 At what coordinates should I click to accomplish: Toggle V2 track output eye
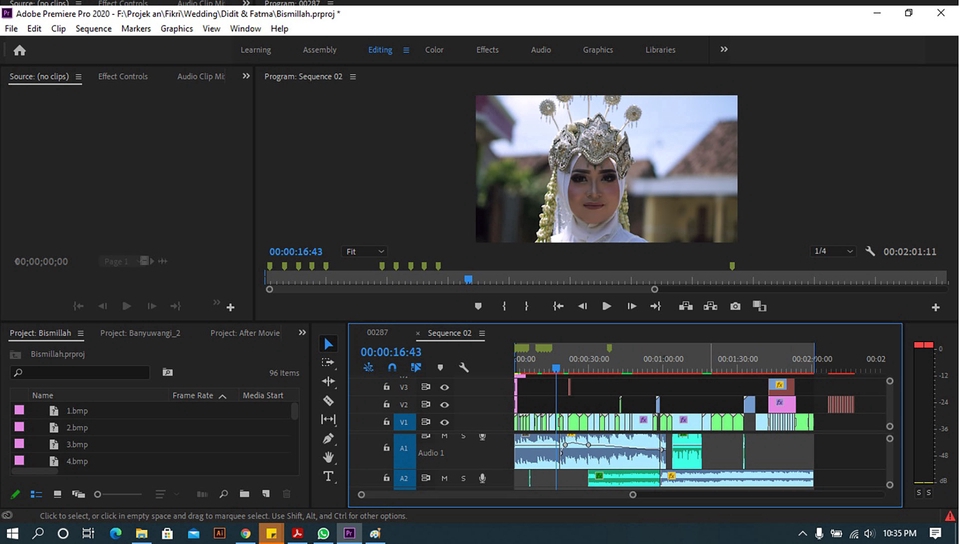[444, 404]
